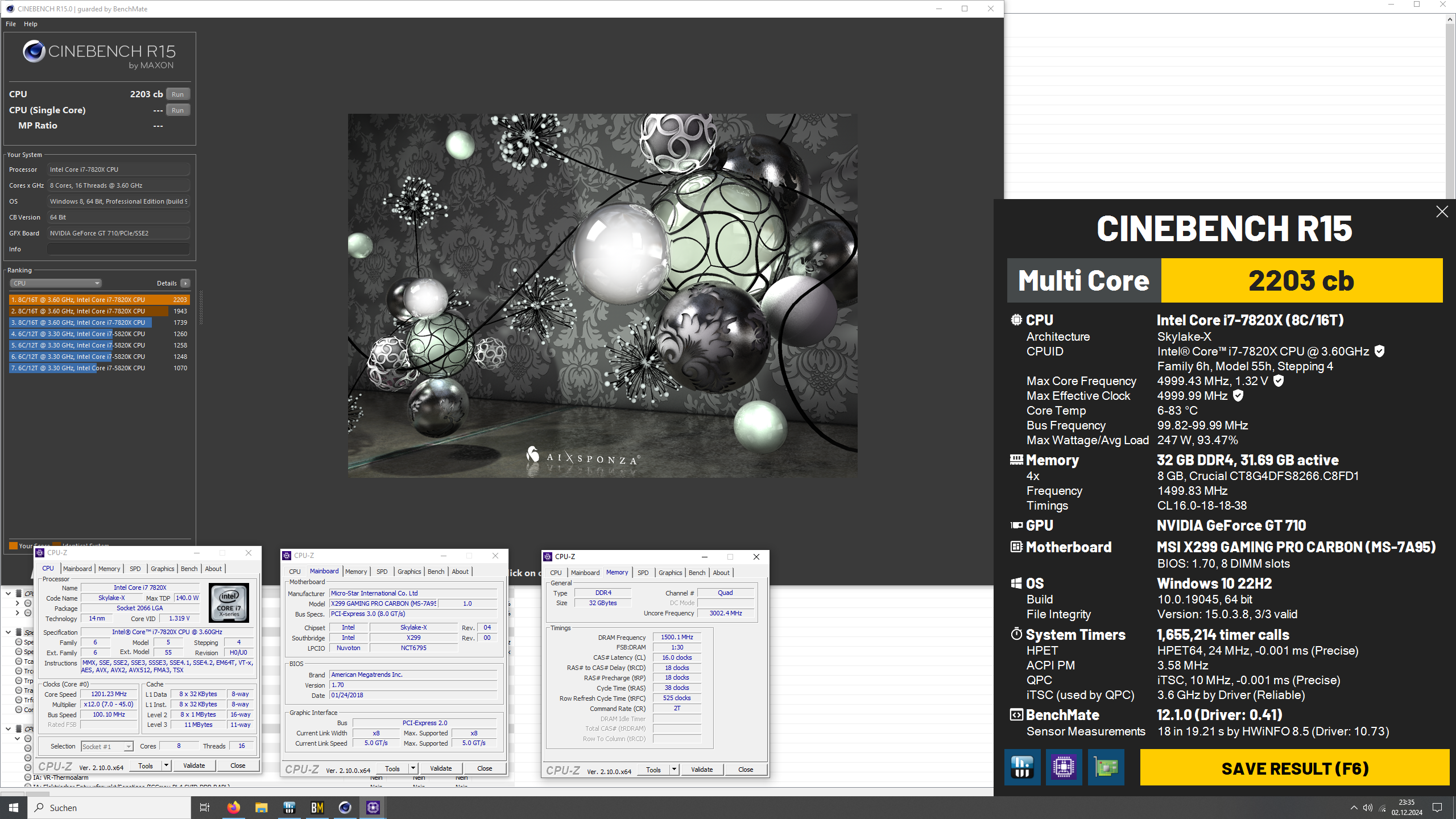Image resolution: width=1456 pixels, height=819 pixels.
Task: Open the CPU ranking type dropdown
Action: coord(56,283)
